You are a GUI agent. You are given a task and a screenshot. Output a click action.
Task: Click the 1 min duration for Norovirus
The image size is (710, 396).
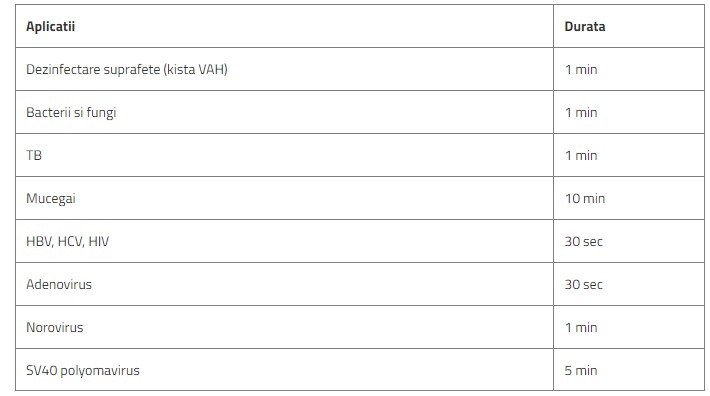click(581, 327)
